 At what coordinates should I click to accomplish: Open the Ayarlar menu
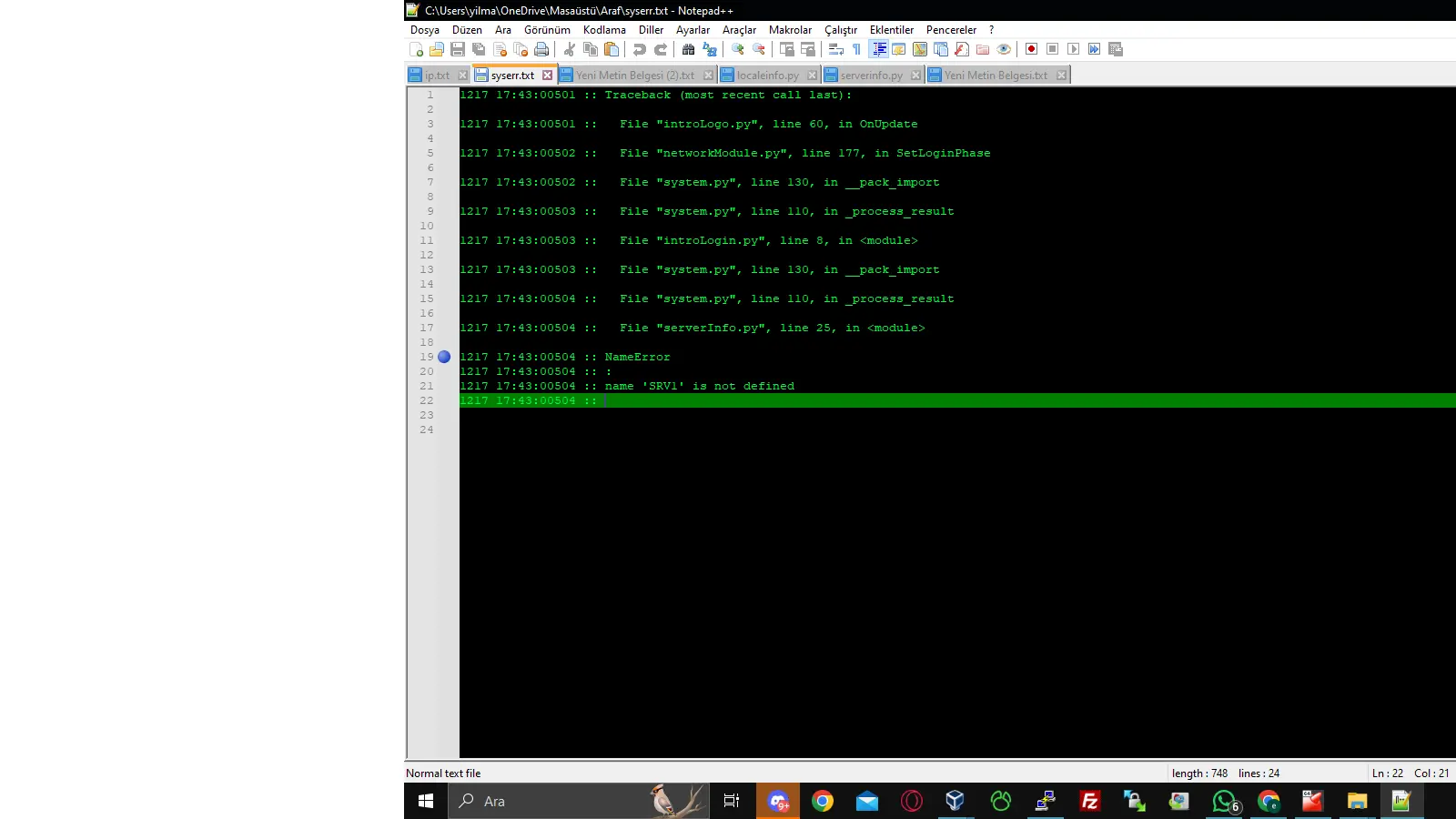(693, 30)
